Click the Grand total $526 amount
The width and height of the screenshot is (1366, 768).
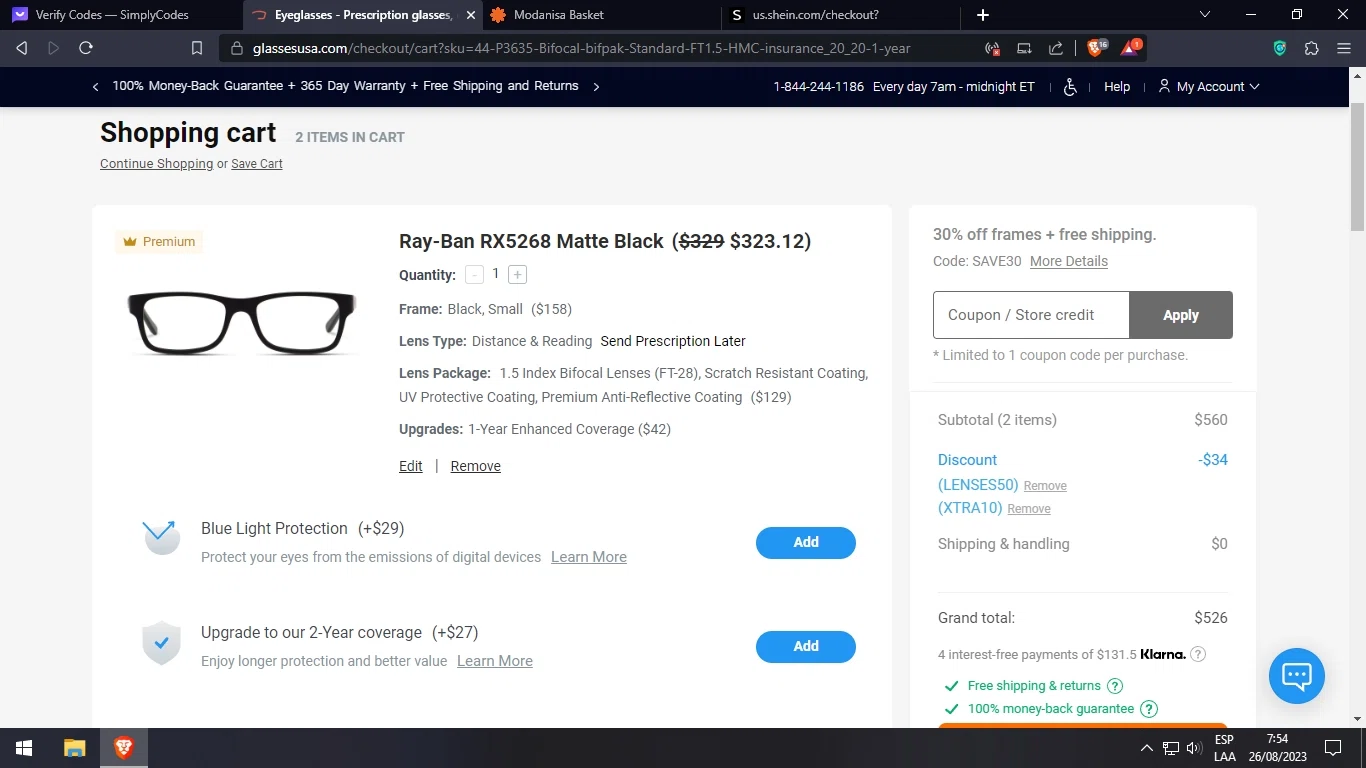pyautogui.click(x=1211, y=618)
